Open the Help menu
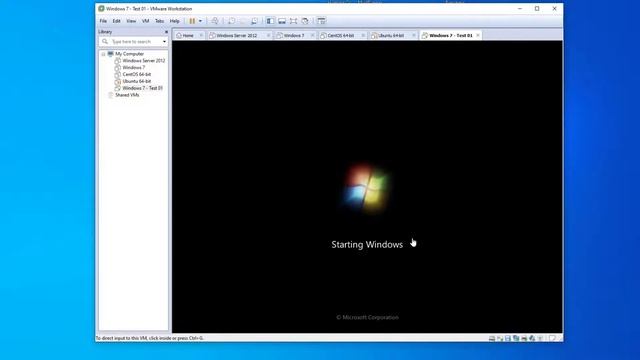 tap(174, 21)
